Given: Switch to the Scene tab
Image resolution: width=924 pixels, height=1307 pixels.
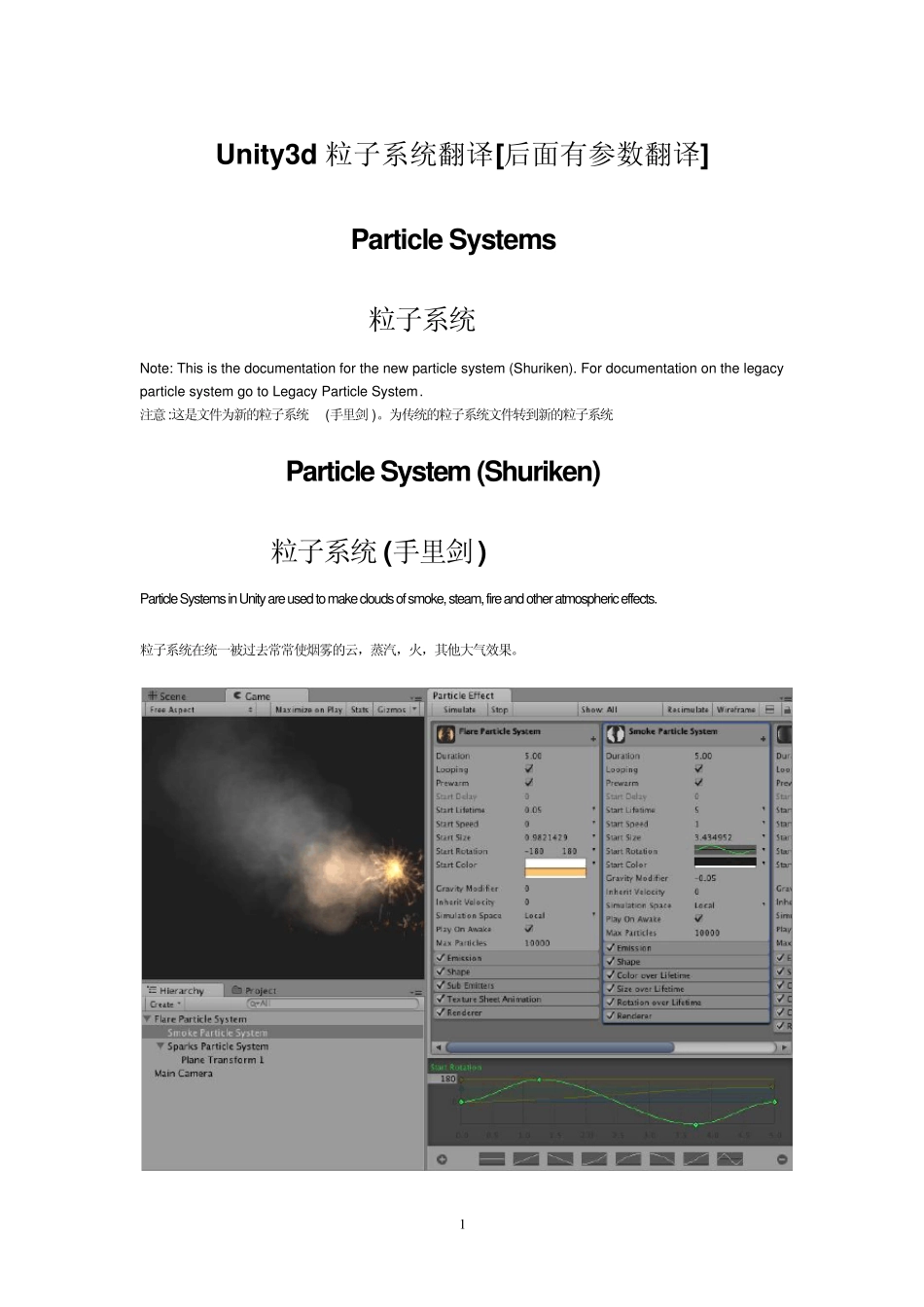Looking at the screenshot, I should 167,696.
